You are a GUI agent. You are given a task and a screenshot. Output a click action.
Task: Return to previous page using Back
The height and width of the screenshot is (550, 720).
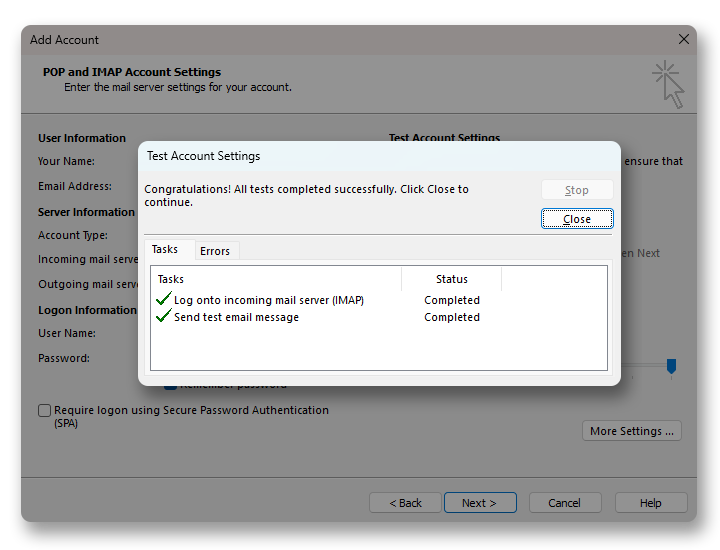coord(405,503)
